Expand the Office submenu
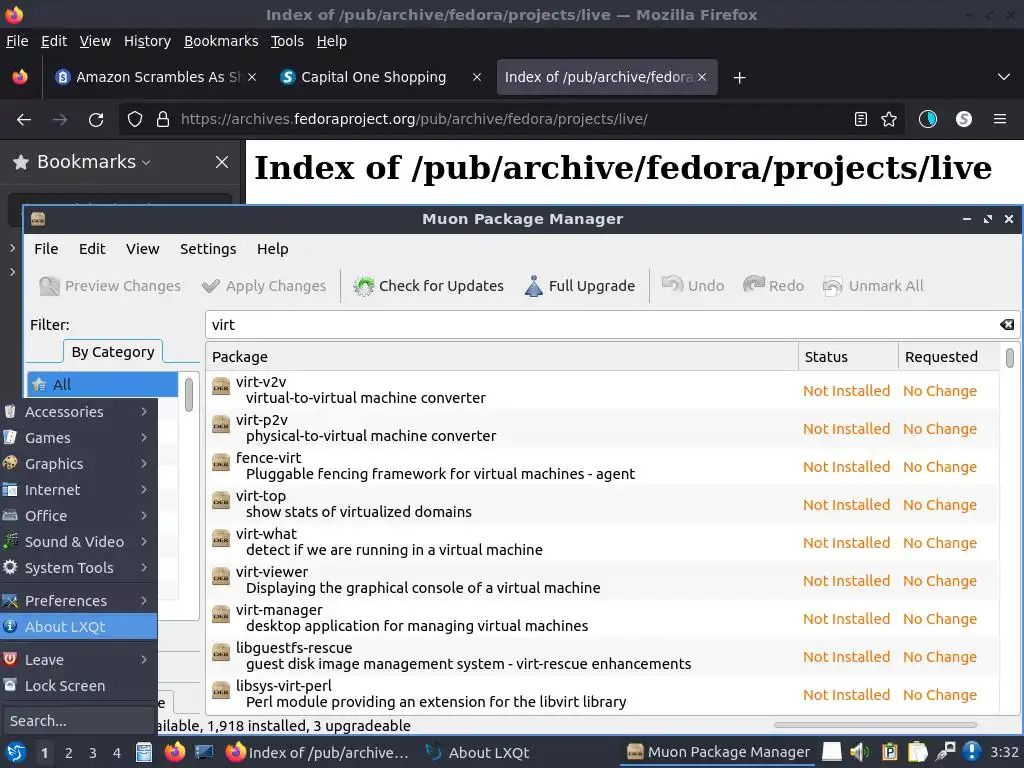 (78, 516)
